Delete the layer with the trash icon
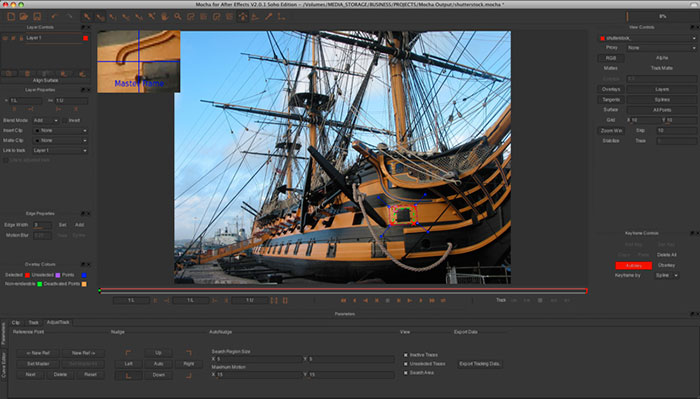The image size is (700, 399). tap(27, 74)
